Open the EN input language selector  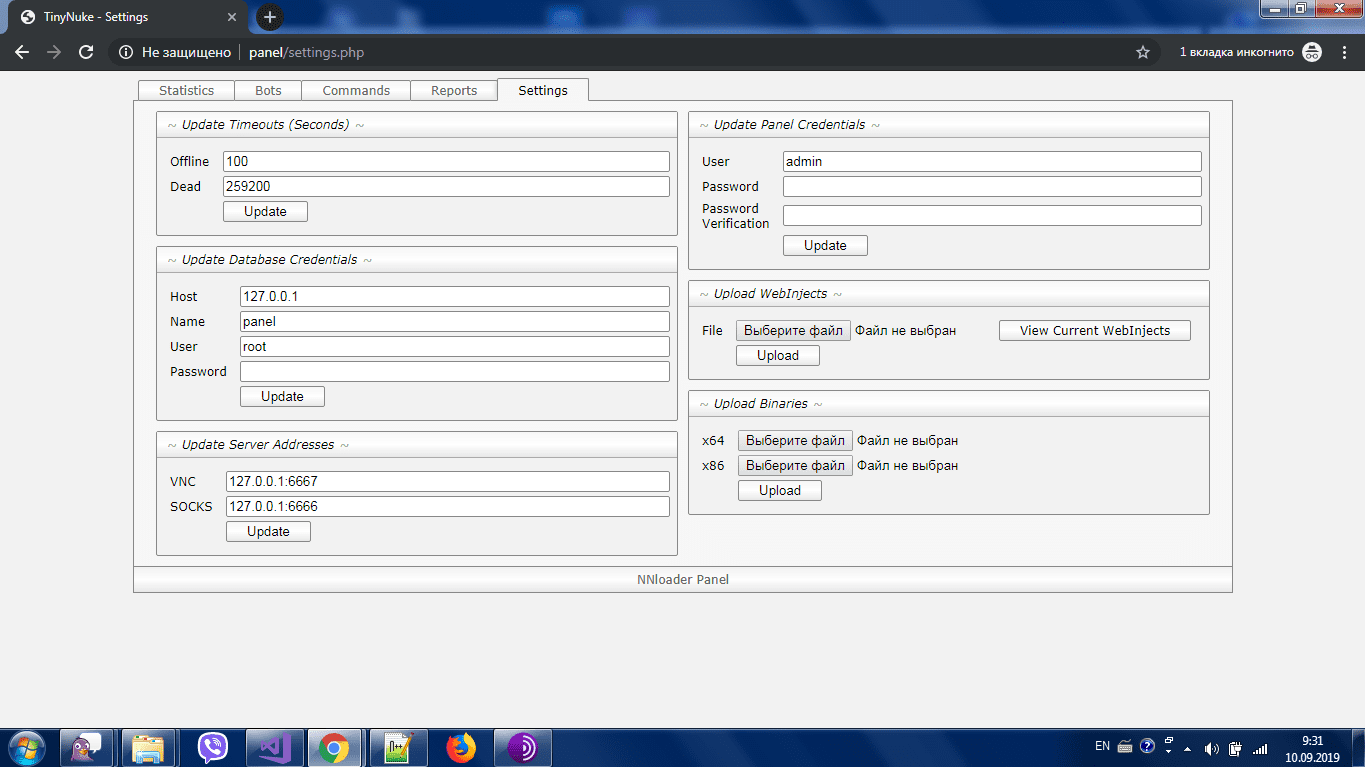1102,746
